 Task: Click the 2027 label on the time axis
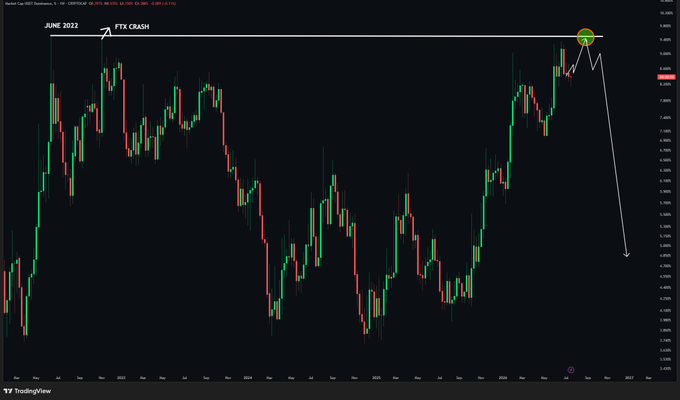(629, 378)
